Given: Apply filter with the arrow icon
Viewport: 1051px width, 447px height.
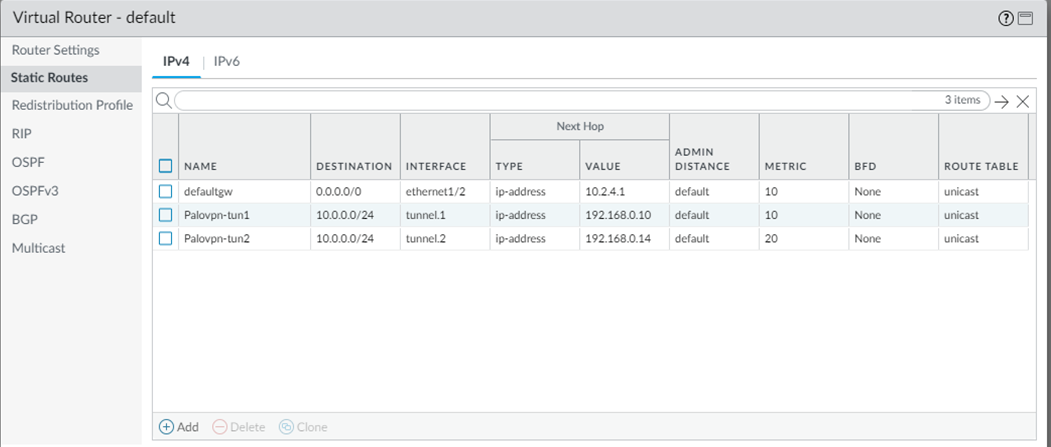Looking at the screenshot, I should click(1002, 101).
